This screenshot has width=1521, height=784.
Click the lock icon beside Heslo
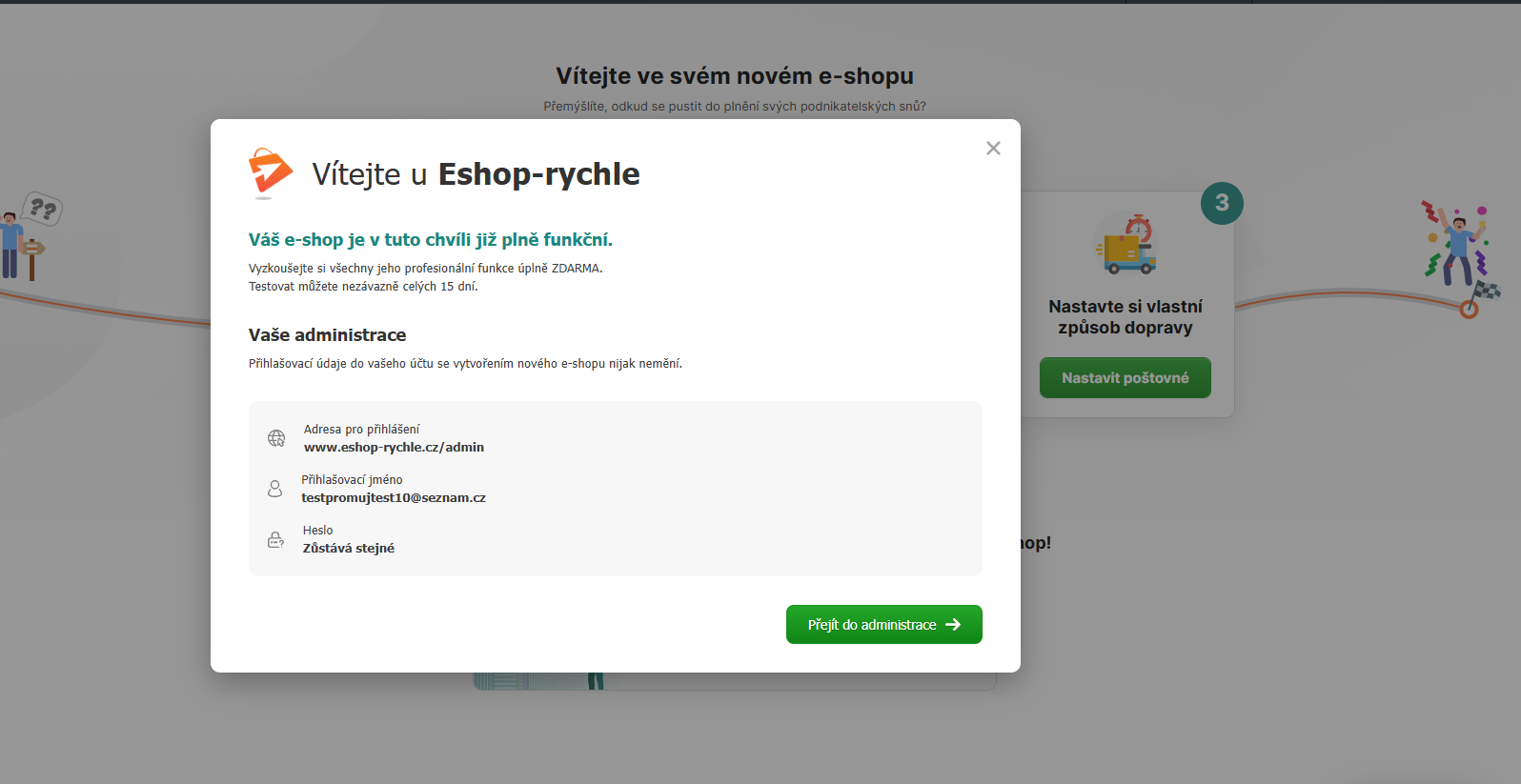click(x=275, y=540)
